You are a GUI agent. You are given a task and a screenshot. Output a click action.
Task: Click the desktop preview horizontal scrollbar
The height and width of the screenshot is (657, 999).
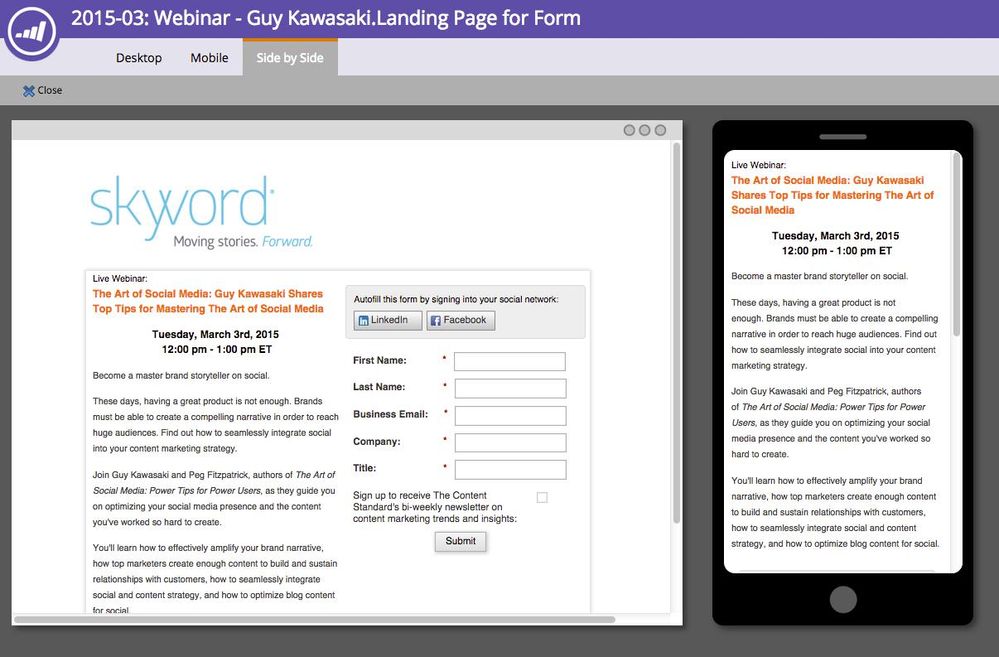[x=315, y=619]
